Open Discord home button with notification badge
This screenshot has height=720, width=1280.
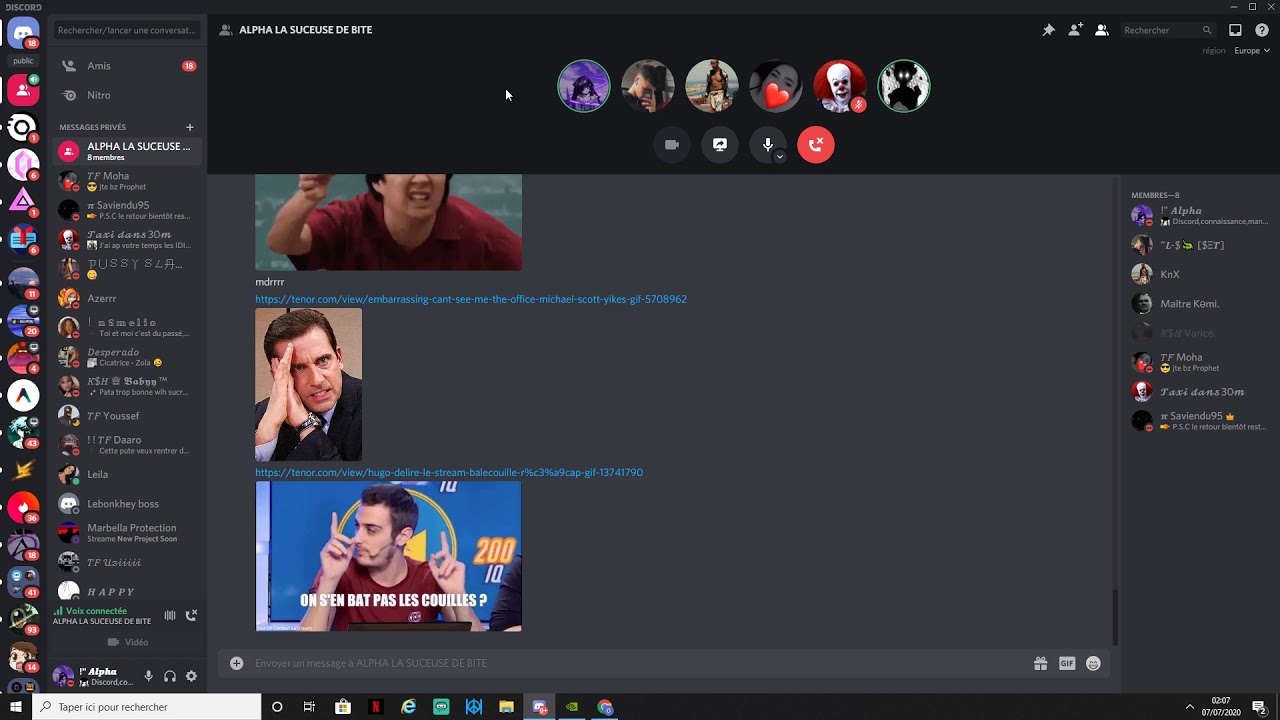click(22, 33)
